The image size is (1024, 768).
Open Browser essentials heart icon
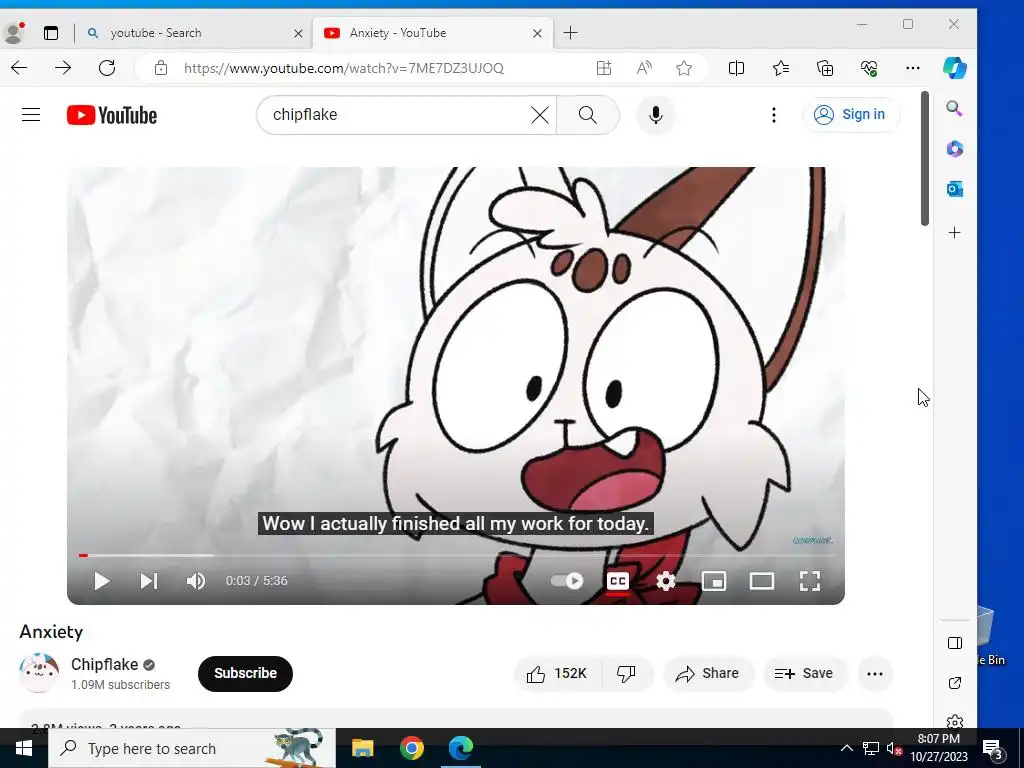tap(869, 68)
